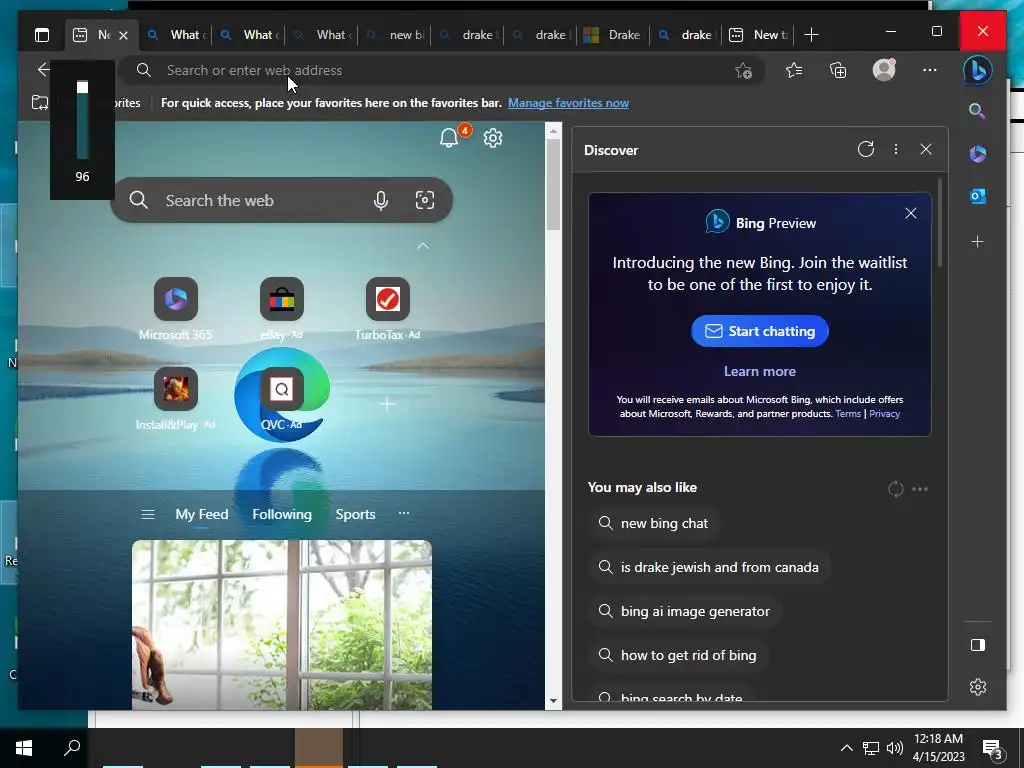Screen dimensions: 1024x768
Task: Open Settings and more ellipsis menu
Action: [x=930, y=70]
